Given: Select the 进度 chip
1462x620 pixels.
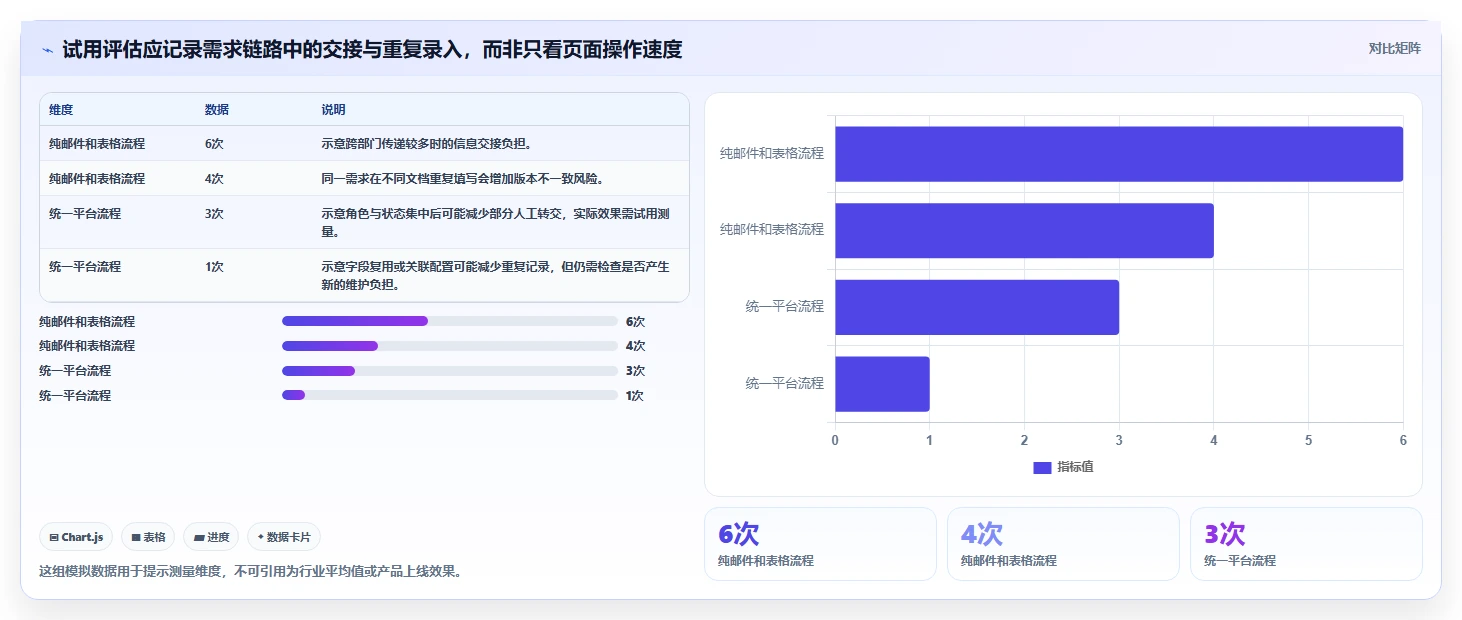Looking at the screenshot, I should [211, 537].
